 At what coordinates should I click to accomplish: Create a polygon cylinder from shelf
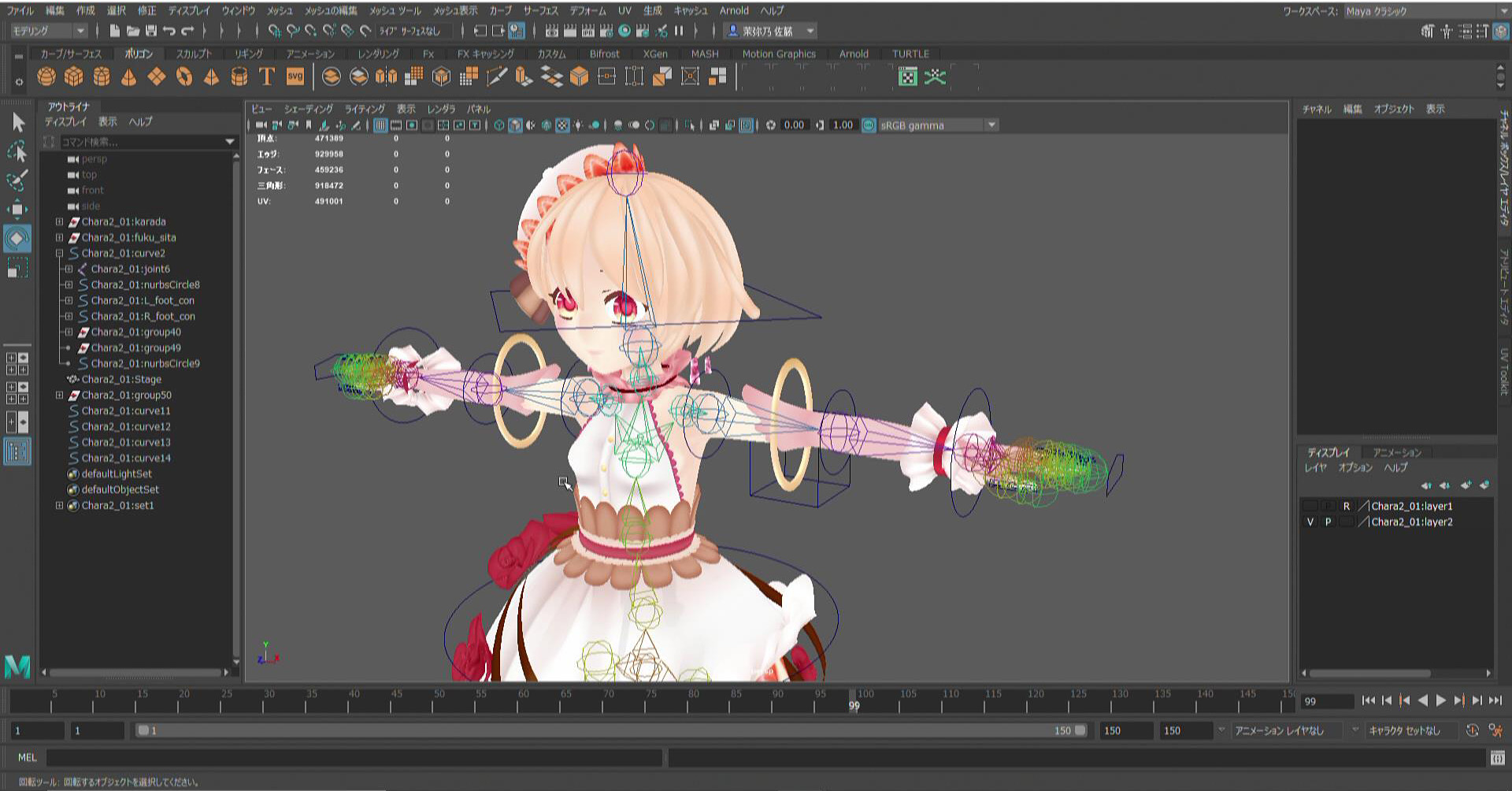click(102, 76)
